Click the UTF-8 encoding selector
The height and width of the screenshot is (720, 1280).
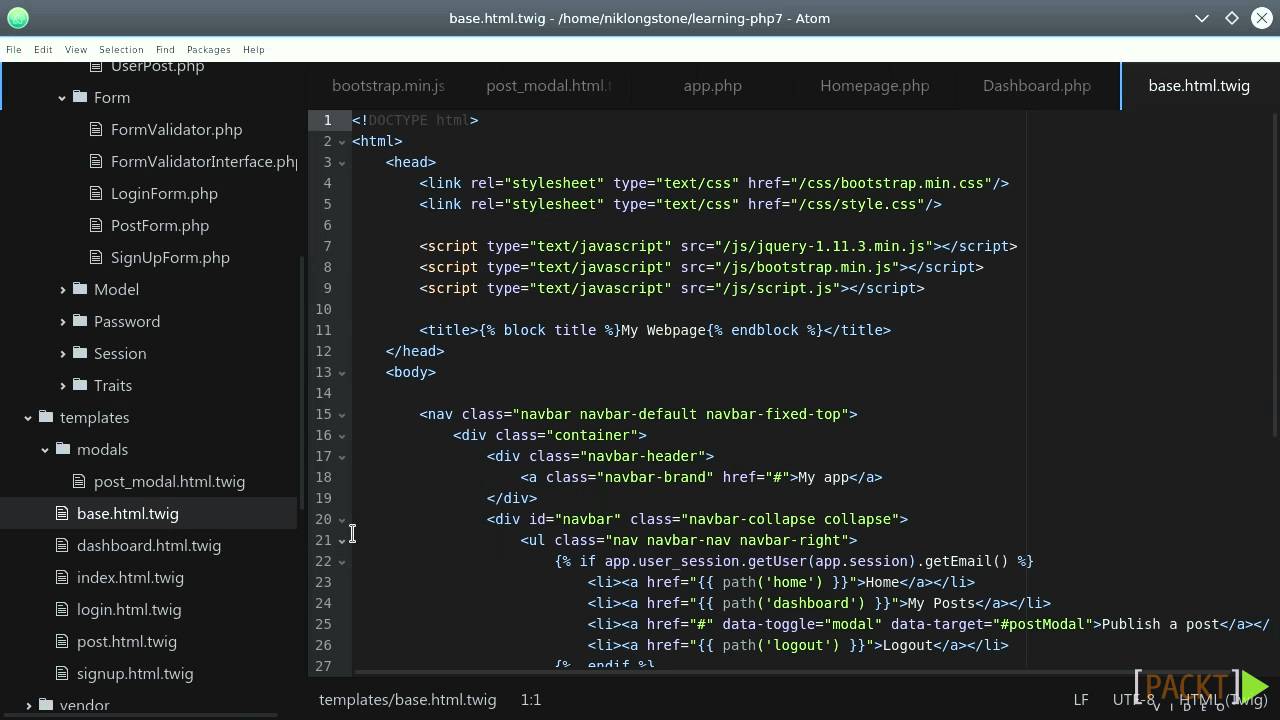[1134, 700]
